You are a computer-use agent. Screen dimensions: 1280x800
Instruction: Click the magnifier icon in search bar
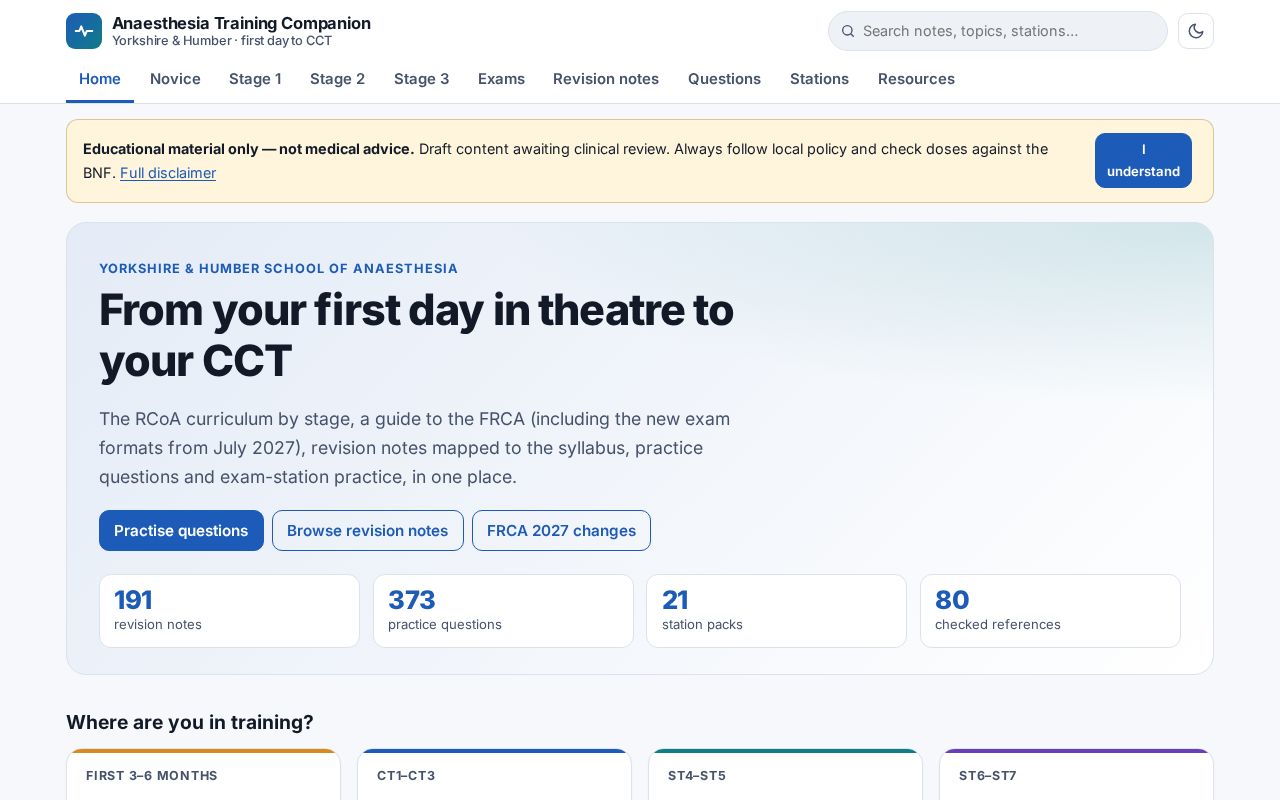point(848,31)
